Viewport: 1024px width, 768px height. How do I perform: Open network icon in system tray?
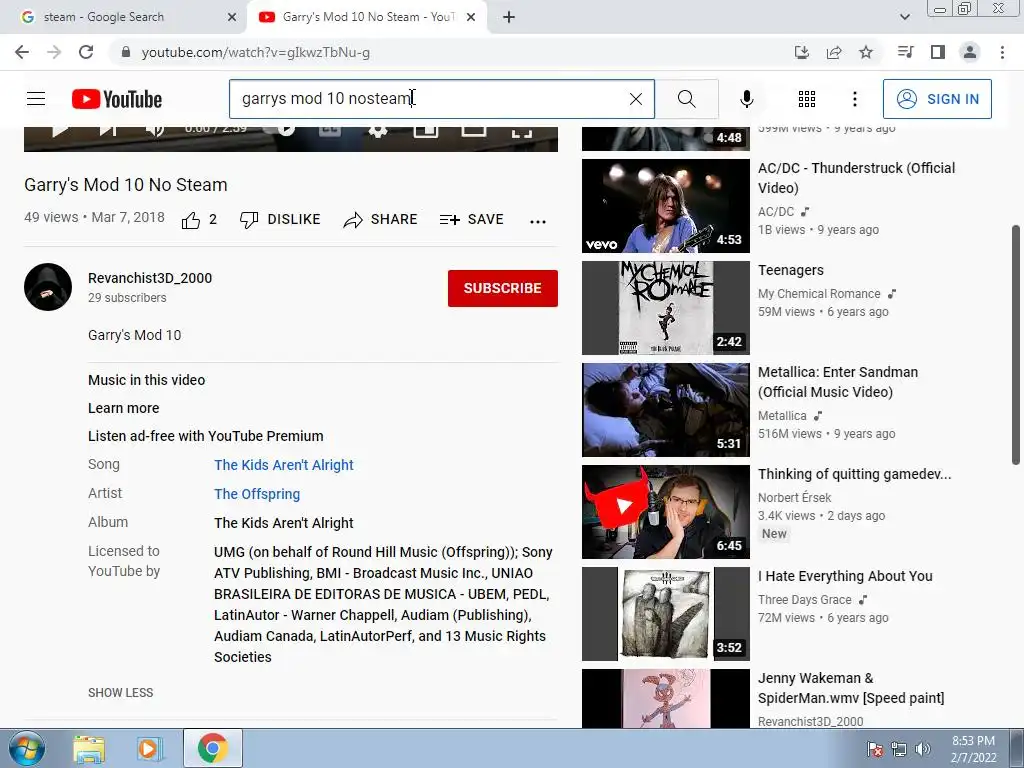899,749
